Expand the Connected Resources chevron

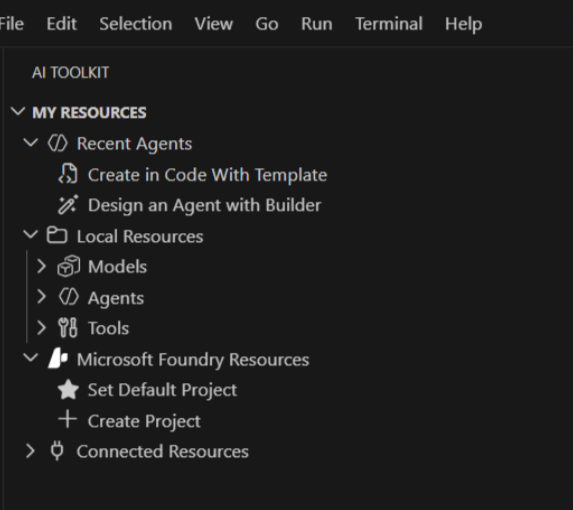[31, 451]
